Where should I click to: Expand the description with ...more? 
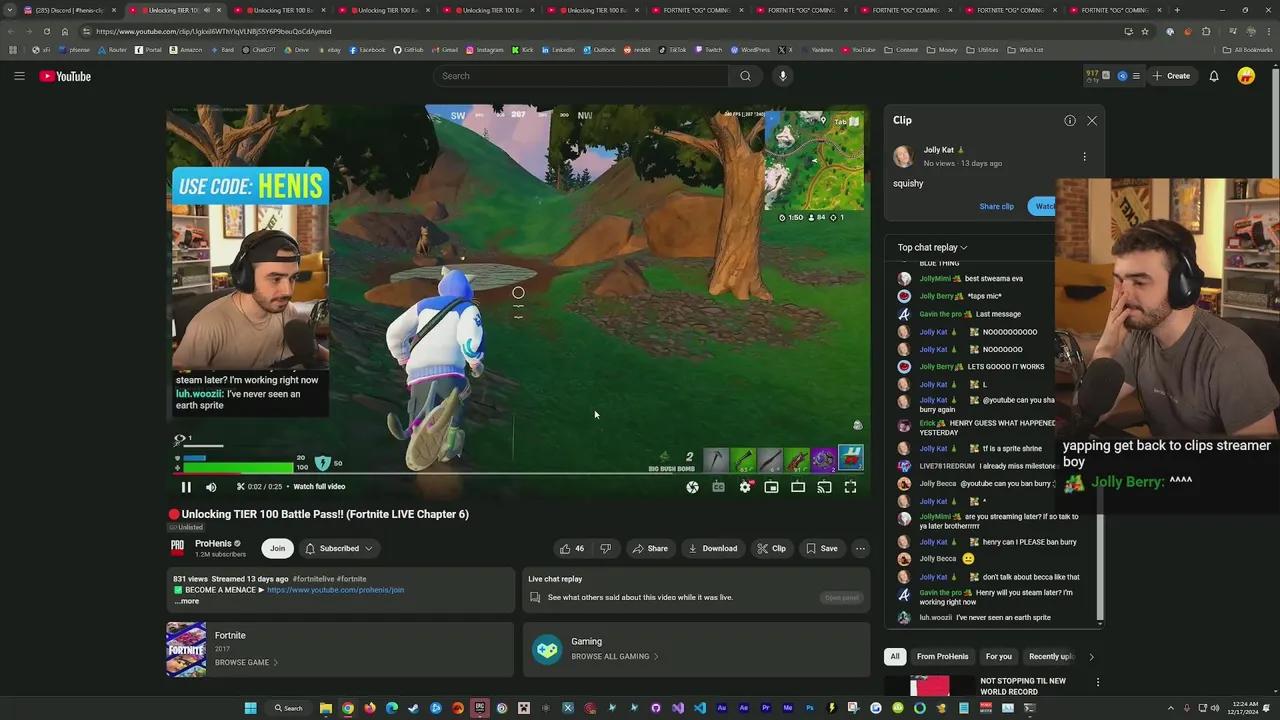[x=186, y=601]
